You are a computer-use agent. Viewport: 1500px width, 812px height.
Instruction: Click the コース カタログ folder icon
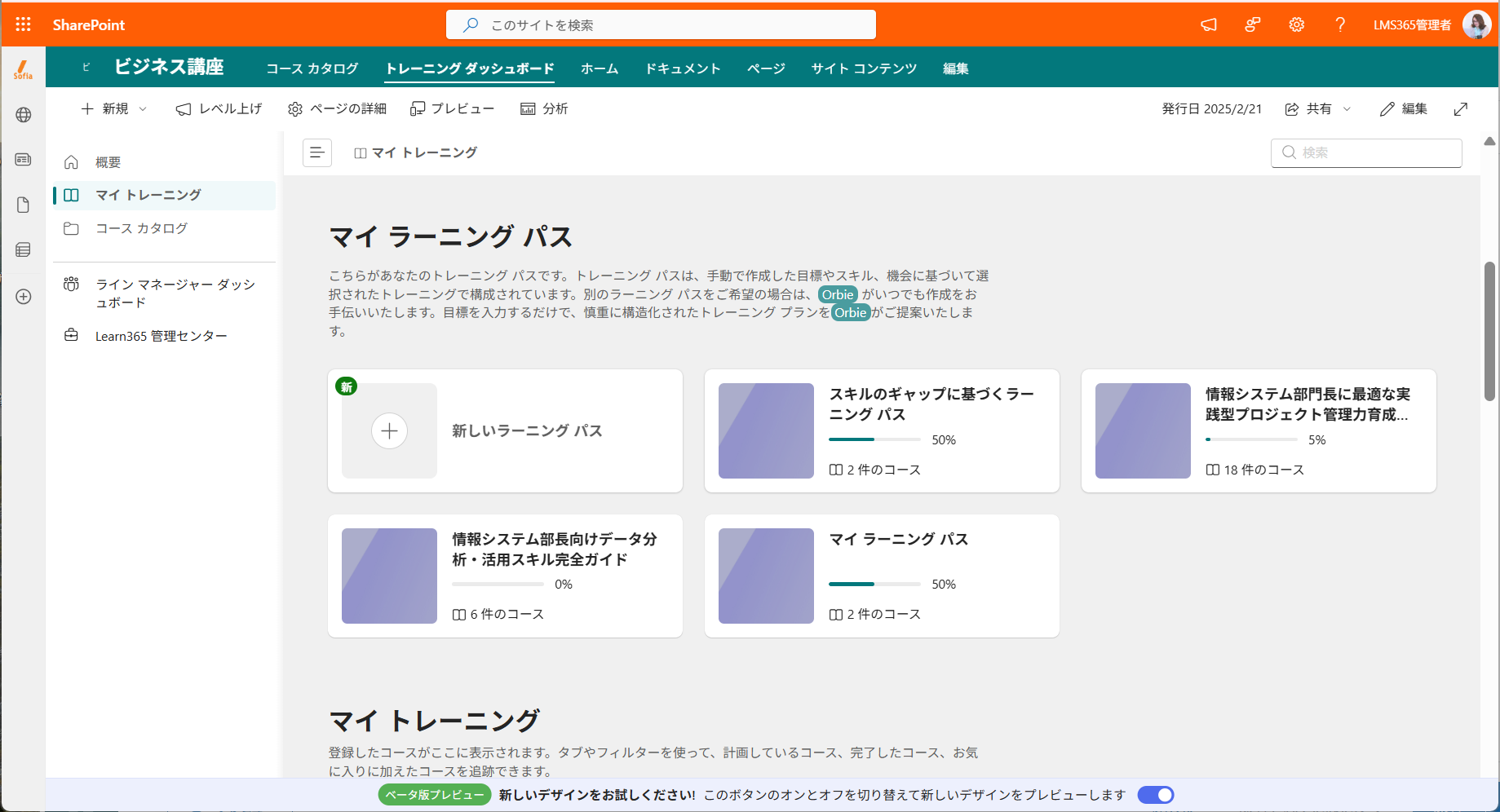(71, 228)
